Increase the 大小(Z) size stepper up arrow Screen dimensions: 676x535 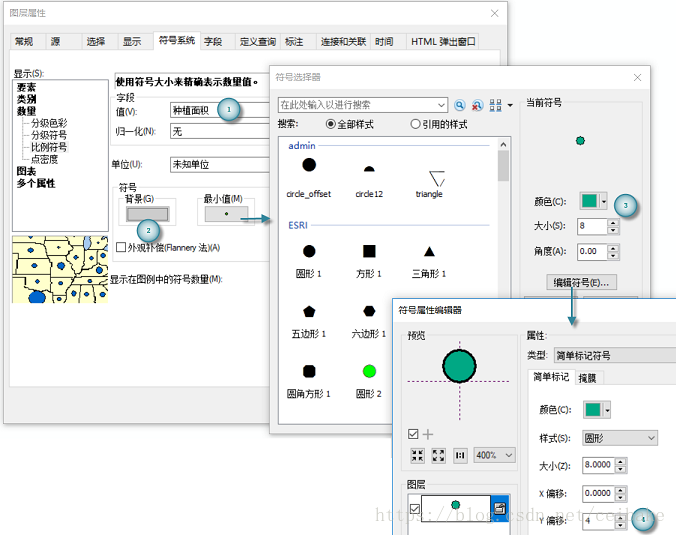(x=620, y=462)
